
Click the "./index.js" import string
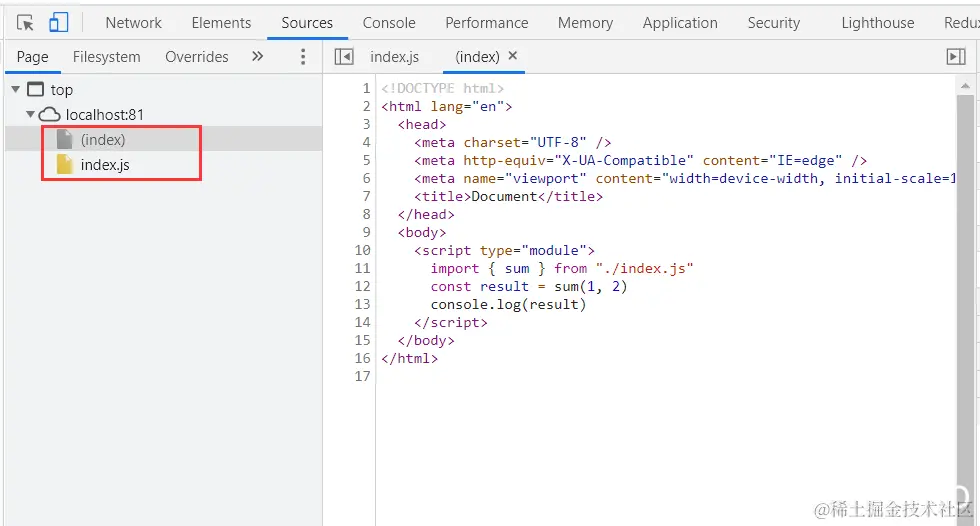click(644, 269)
